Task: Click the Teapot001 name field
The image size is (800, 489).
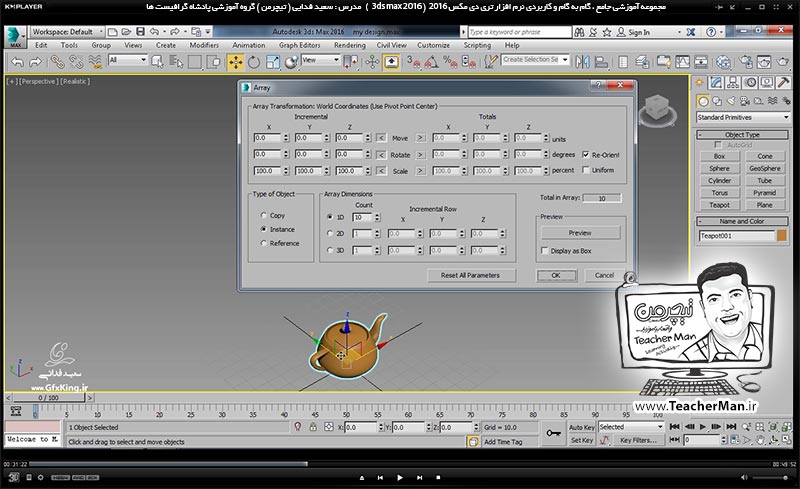Action: [737, 236]
